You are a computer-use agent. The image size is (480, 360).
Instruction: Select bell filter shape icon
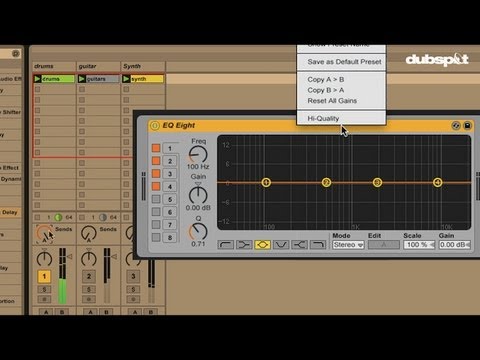pyautogui.click(x=262, y=245)
